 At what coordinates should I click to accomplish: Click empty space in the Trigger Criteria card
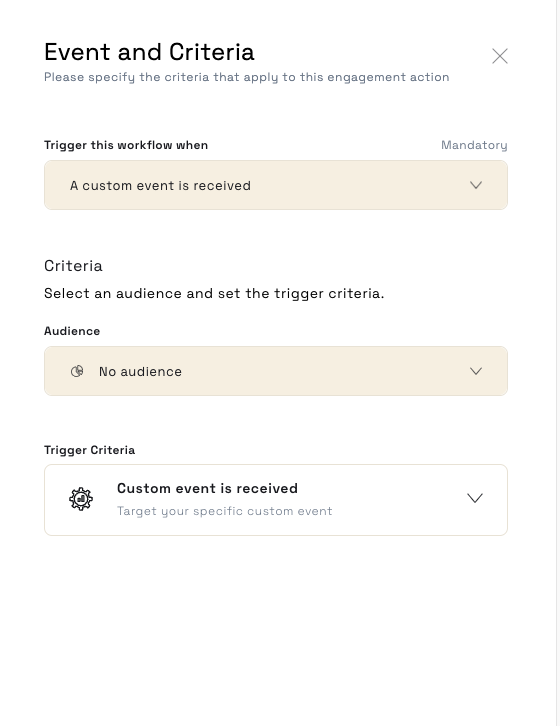point(398,500)
